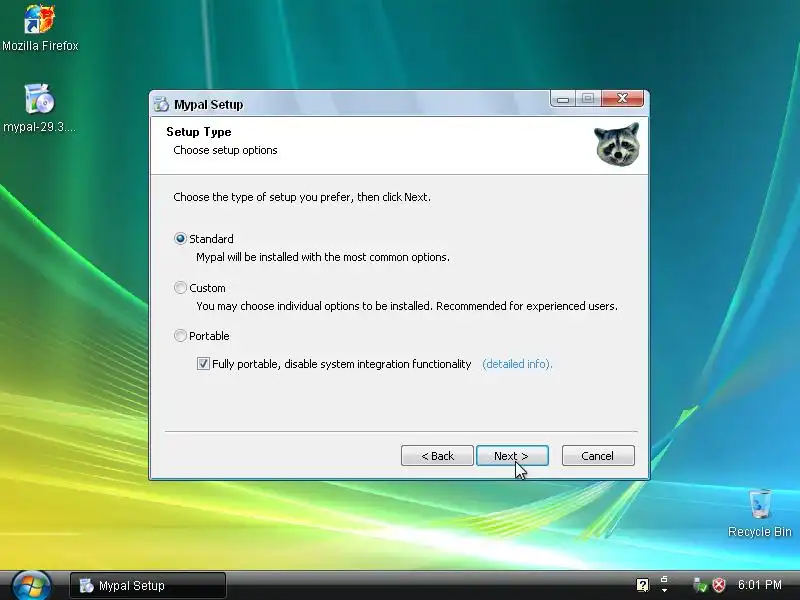Click the 'Choose the type of setup' instruction
Viewport: 800px width, 600px height.
pos(302,197)
